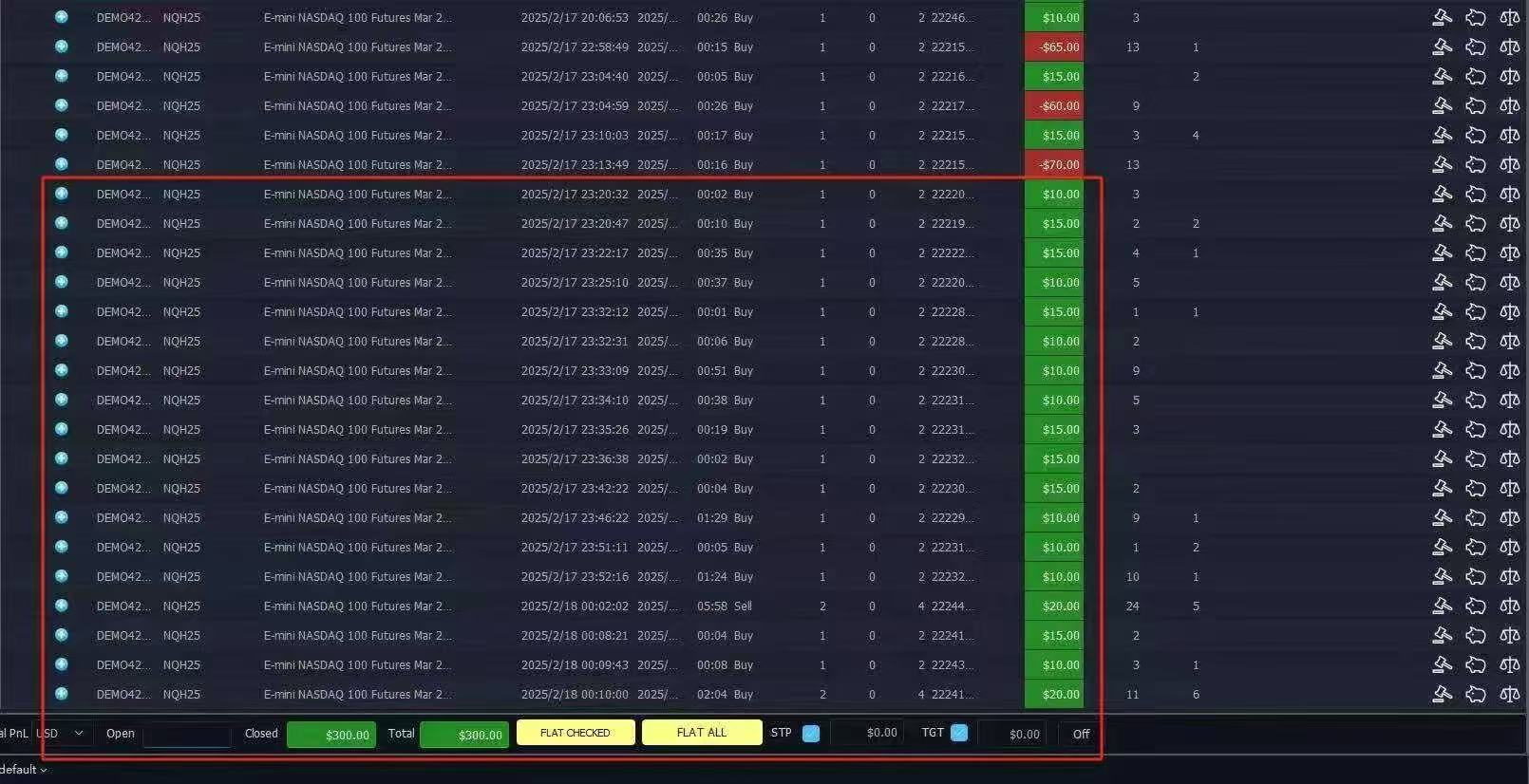Click the gavel icon in the 23:34:10 row
The width and height of the screenshot is (1529, 784).
1442,400
